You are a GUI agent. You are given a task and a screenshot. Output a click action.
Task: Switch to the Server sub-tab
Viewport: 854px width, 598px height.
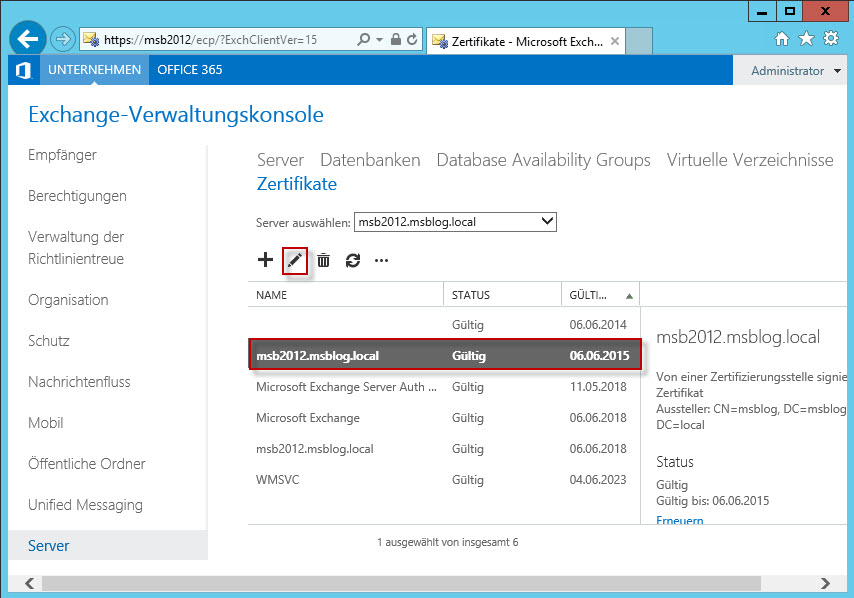click(280, 160)
